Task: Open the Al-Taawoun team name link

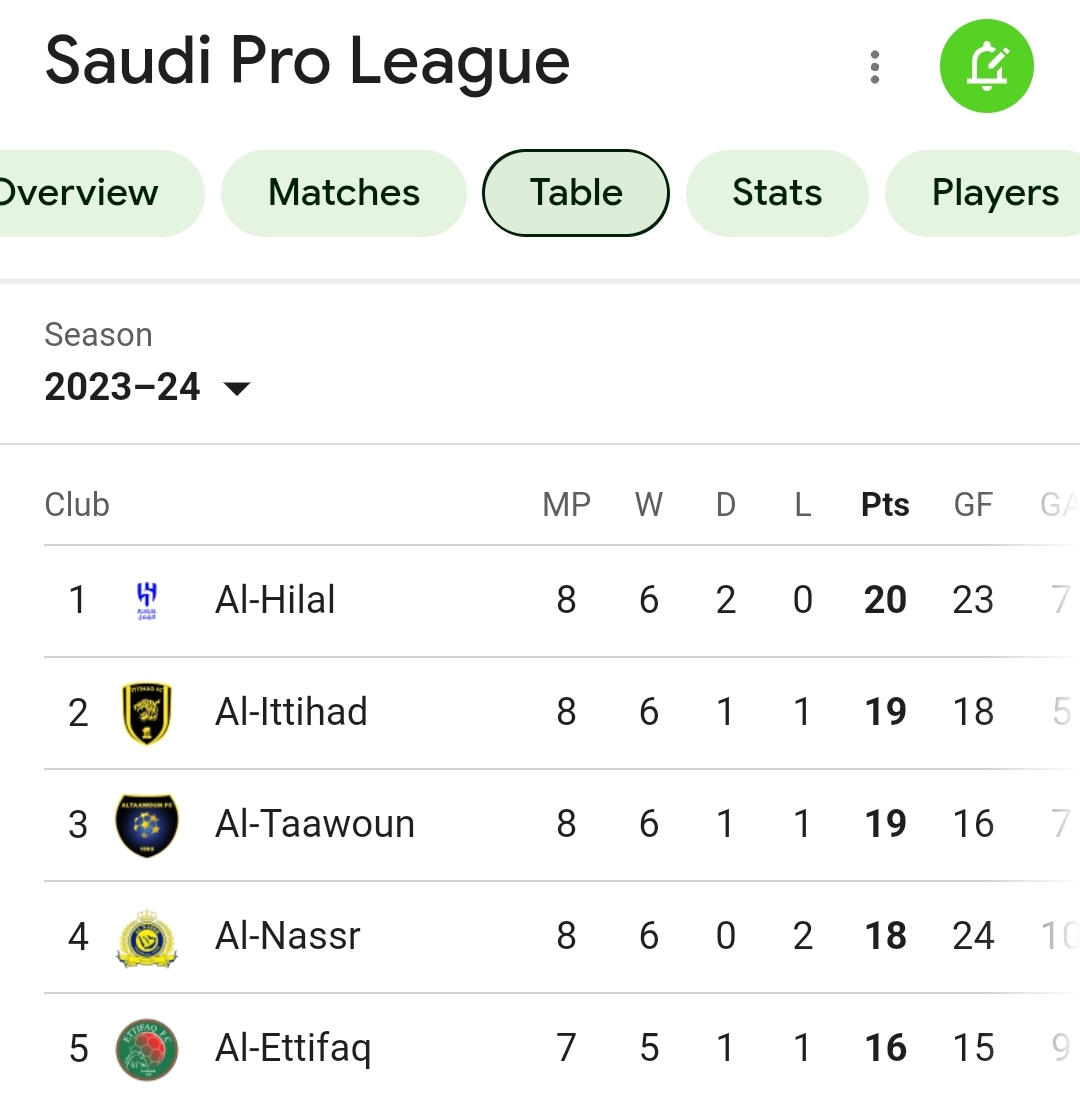Action: tap(315, 824)
